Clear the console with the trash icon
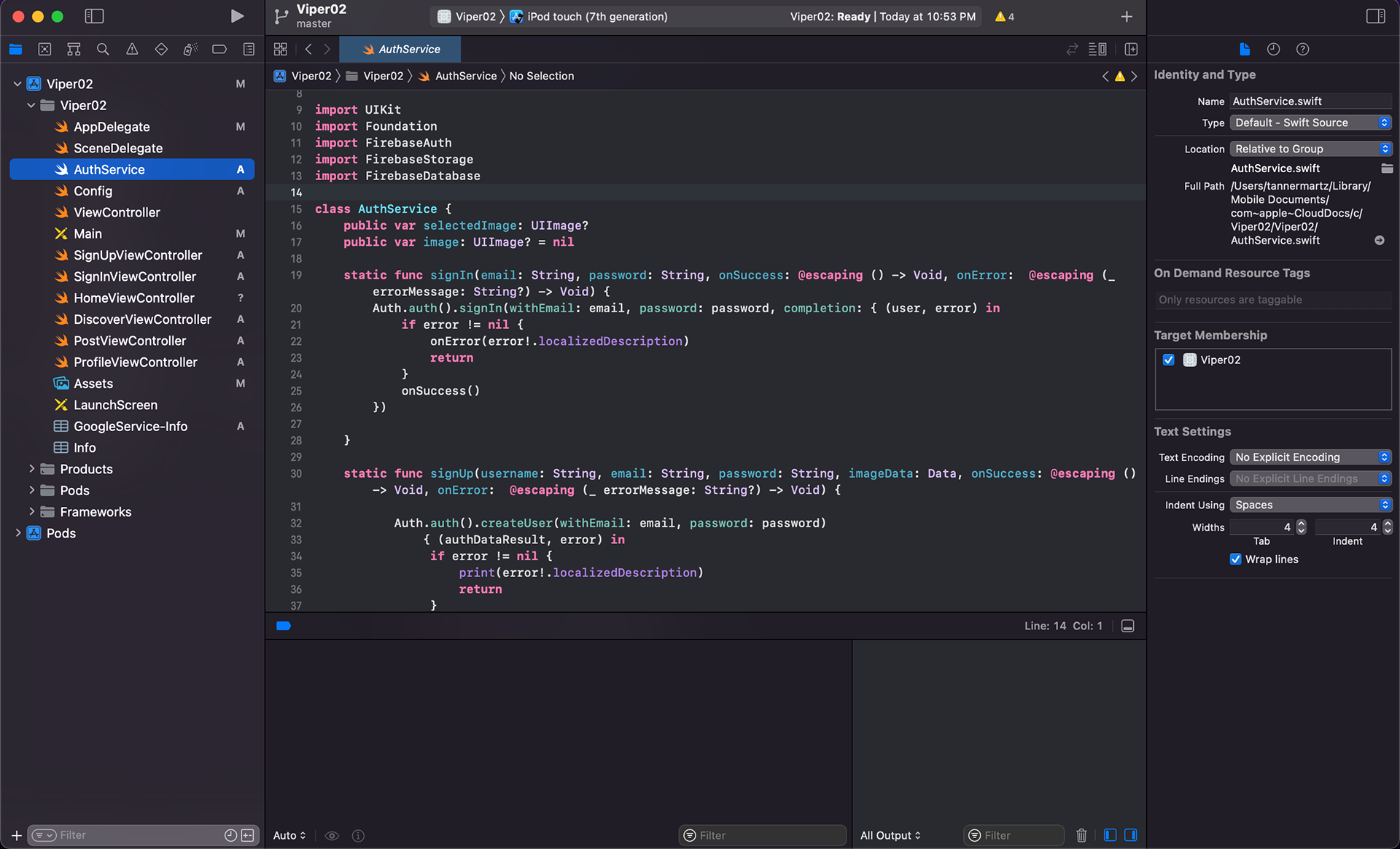 (x=1081, y=835)
